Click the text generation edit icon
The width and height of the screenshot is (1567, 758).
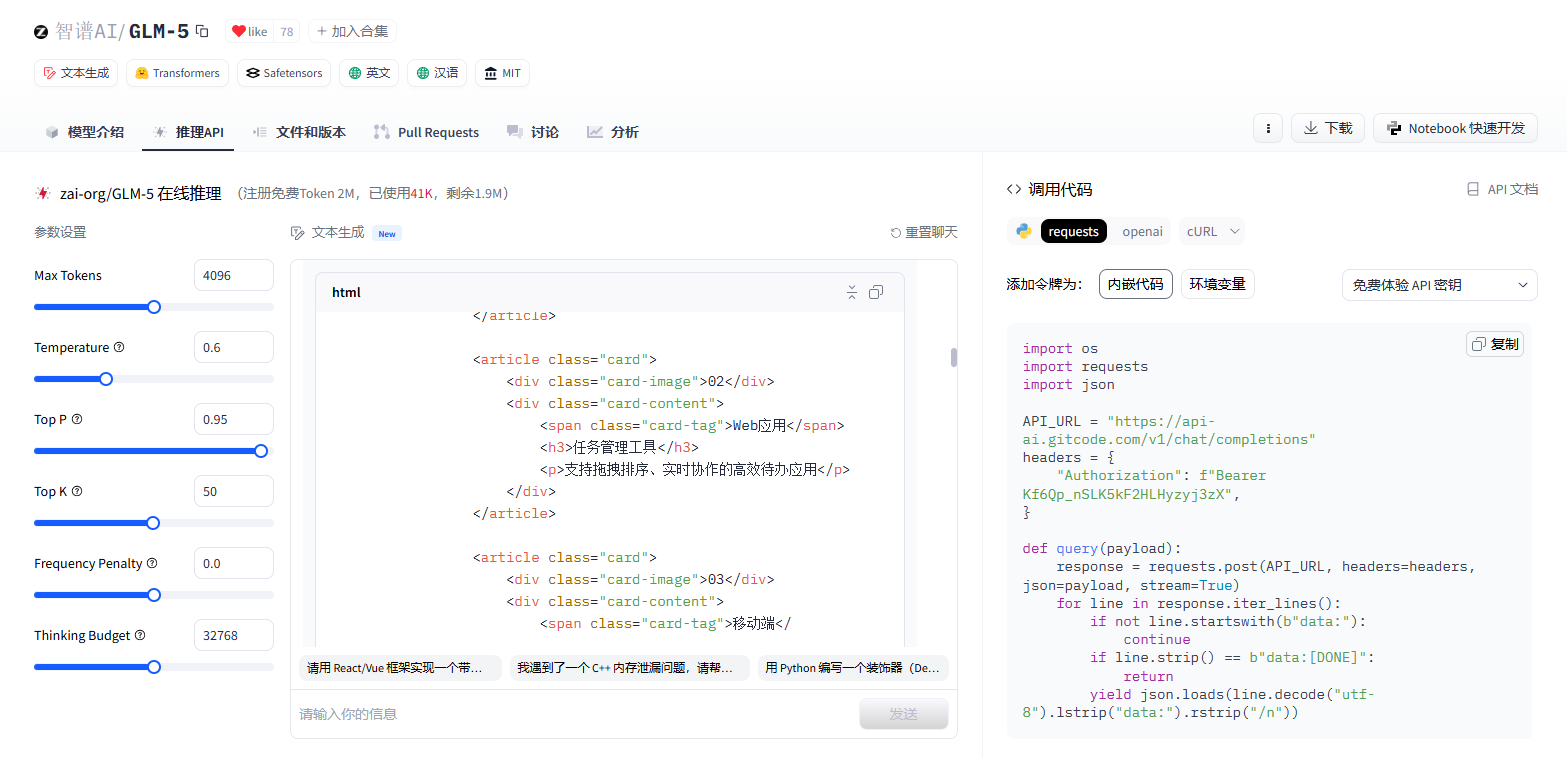click(297, 232)
